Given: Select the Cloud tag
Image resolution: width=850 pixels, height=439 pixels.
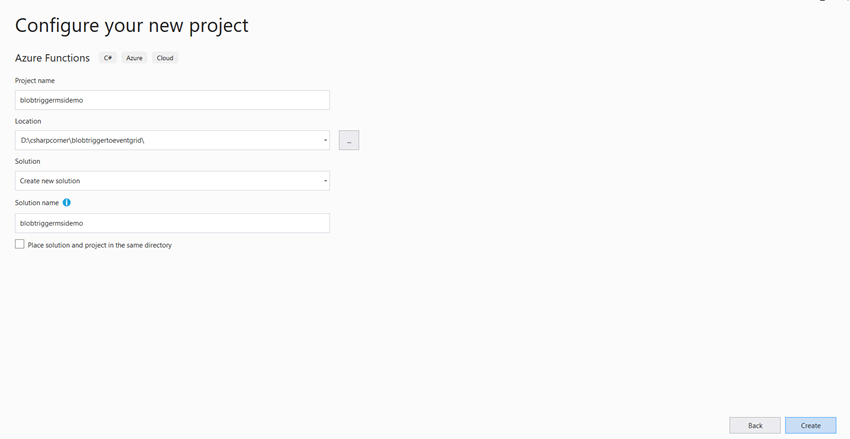Looking at the screenshot, I should pos(165,58).
